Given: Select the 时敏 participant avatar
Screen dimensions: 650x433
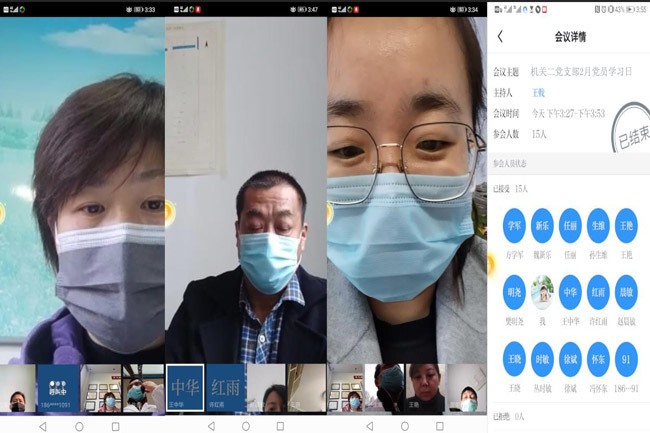Looking at the screenshot, I should [x=542, y=359].
